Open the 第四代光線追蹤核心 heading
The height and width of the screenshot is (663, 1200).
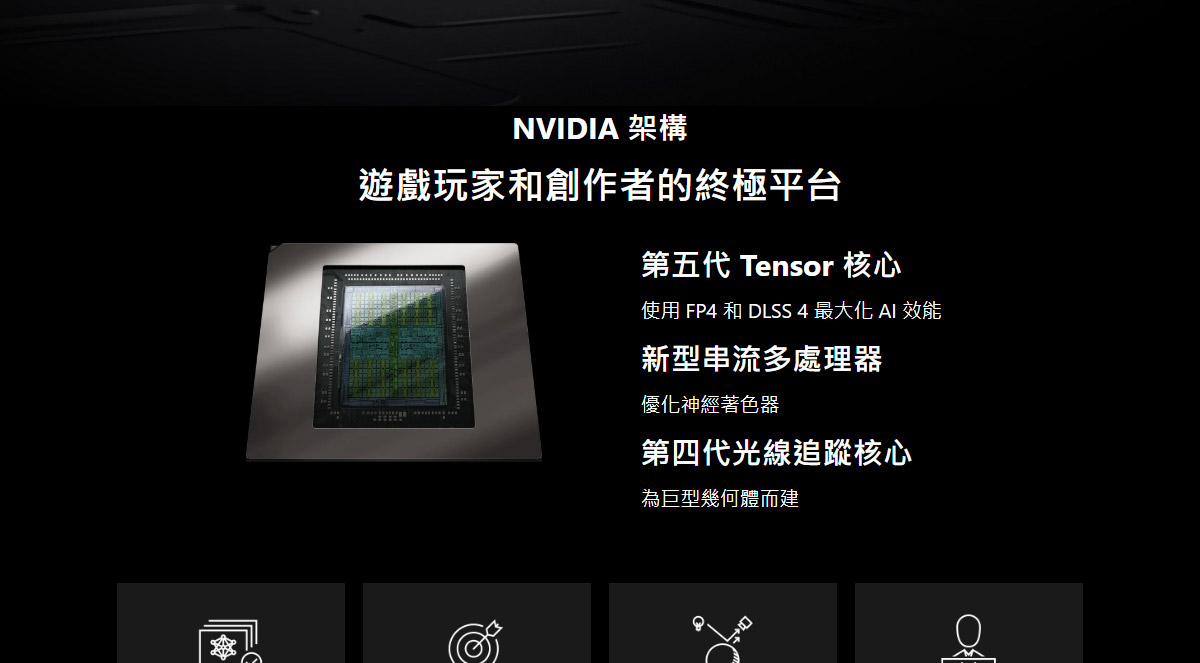(x=776, y=452)
